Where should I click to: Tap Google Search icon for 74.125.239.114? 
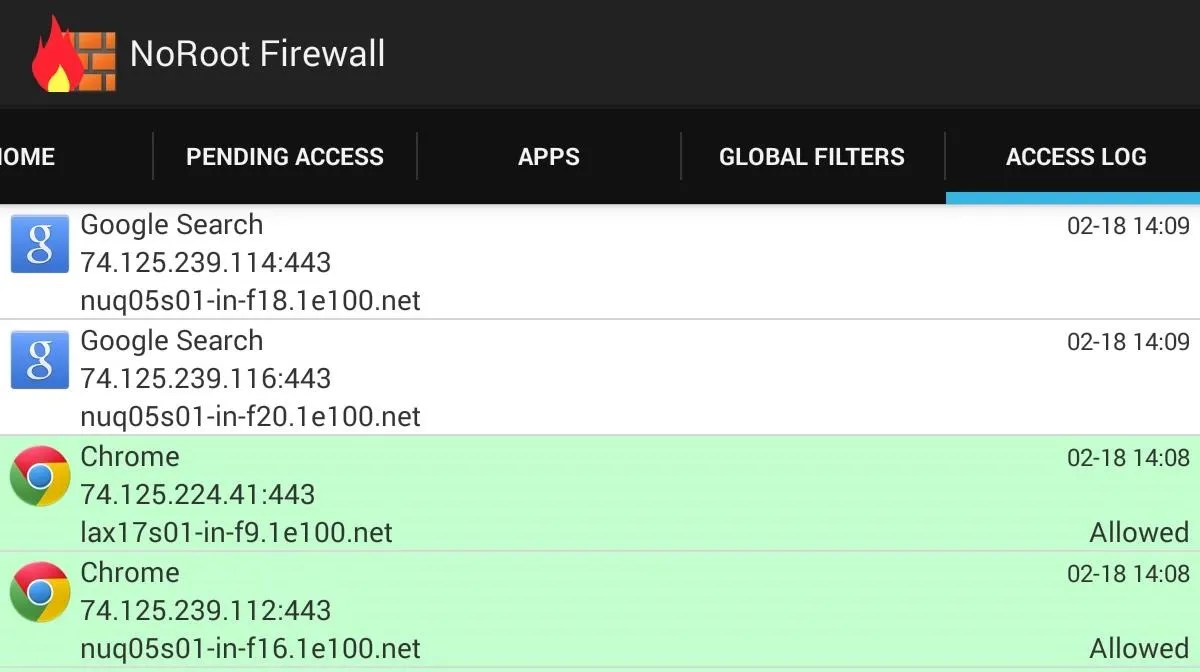40,243
